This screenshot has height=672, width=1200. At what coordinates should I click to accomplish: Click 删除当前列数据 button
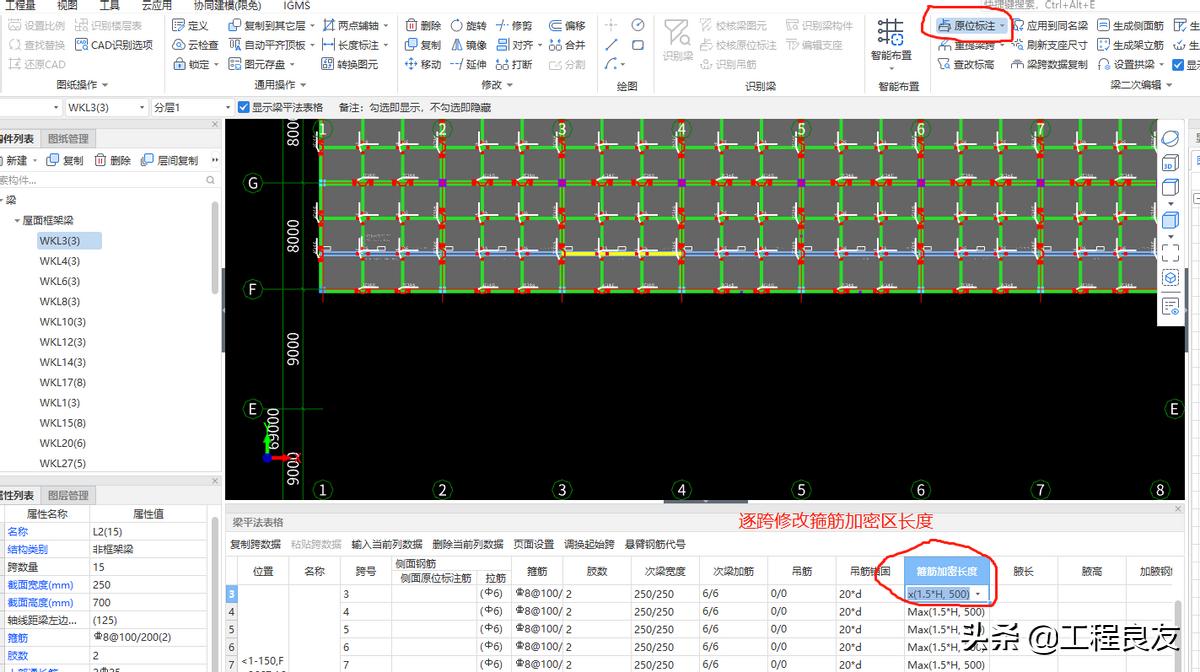click(x=468, y=545)
